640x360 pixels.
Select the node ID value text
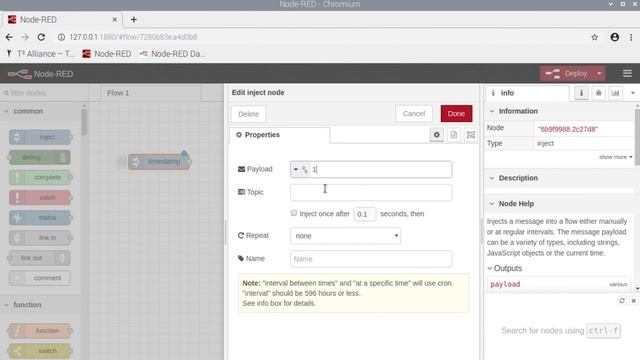(568, 129)
